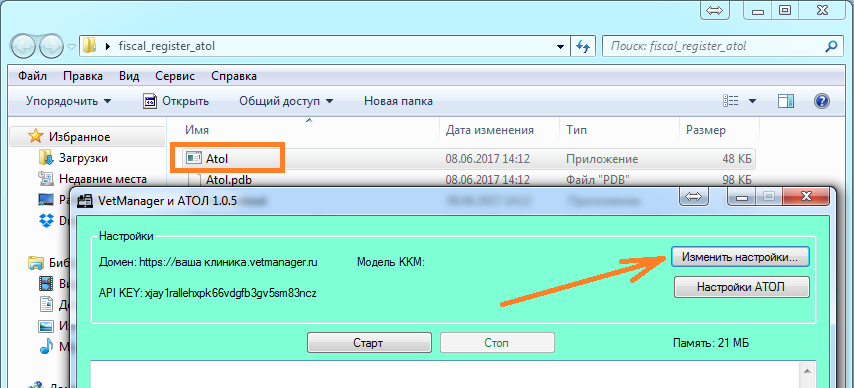The image size is (854, 388).
Task: Click the Открыть toolbar button
Action: 176,101
